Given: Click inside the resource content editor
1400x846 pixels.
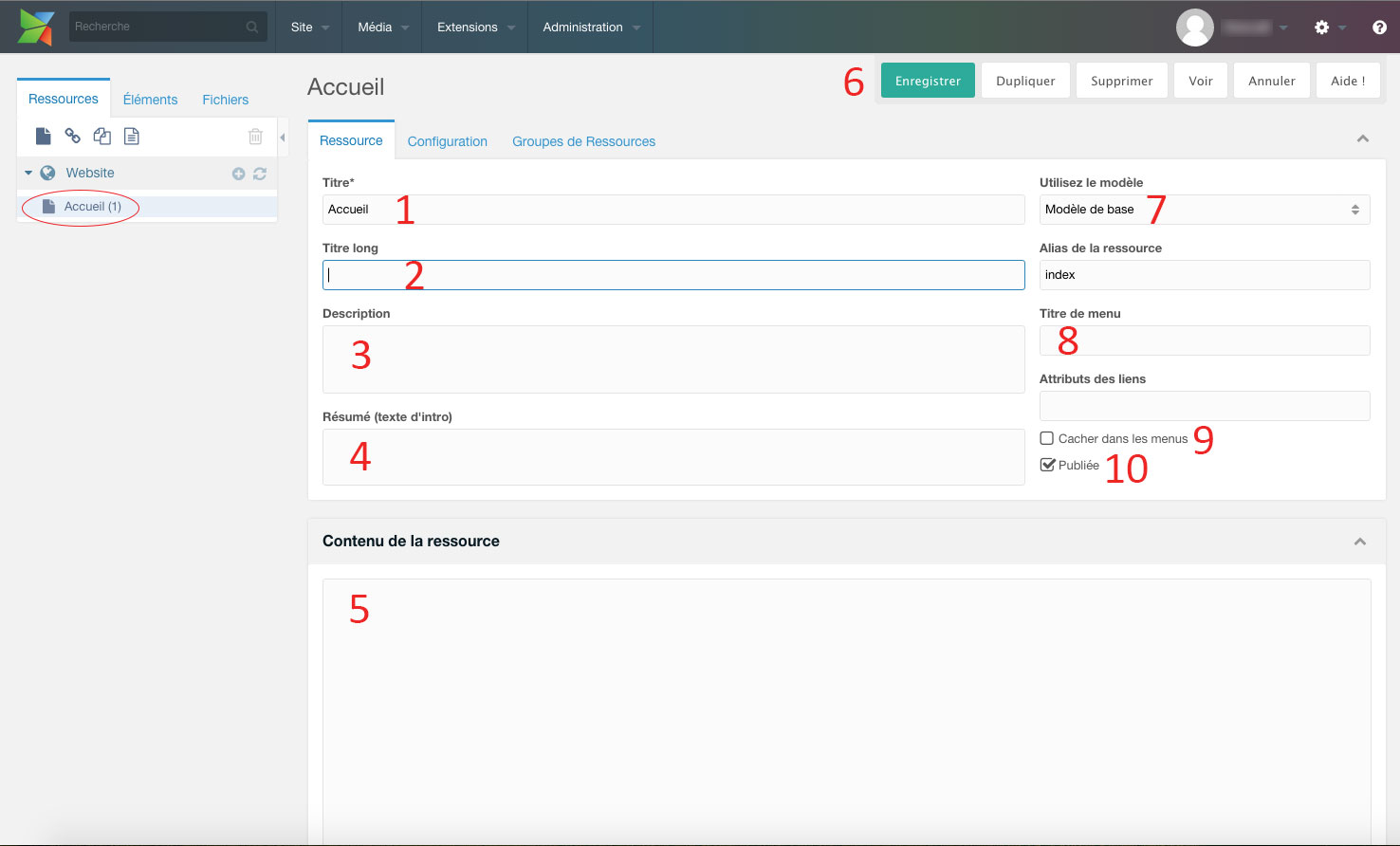Looking at the screenshot, I should 847,711.
